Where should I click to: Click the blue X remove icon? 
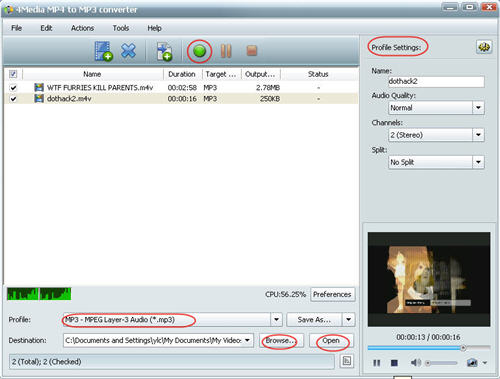pyautogui.click(x=128, y=51)
